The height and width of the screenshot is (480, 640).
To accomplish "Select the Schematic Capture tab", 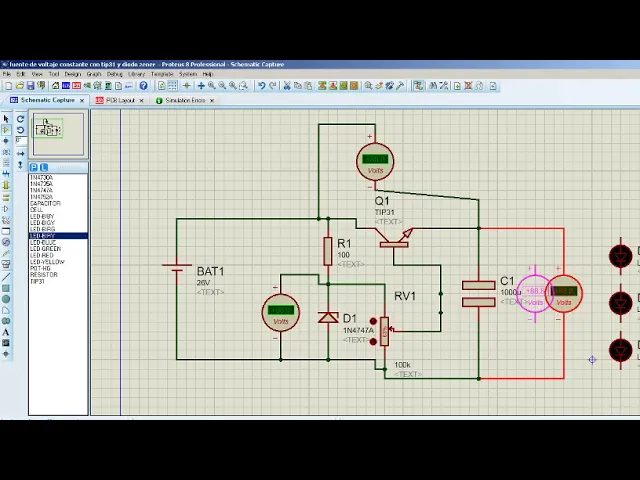I will 47,100.
